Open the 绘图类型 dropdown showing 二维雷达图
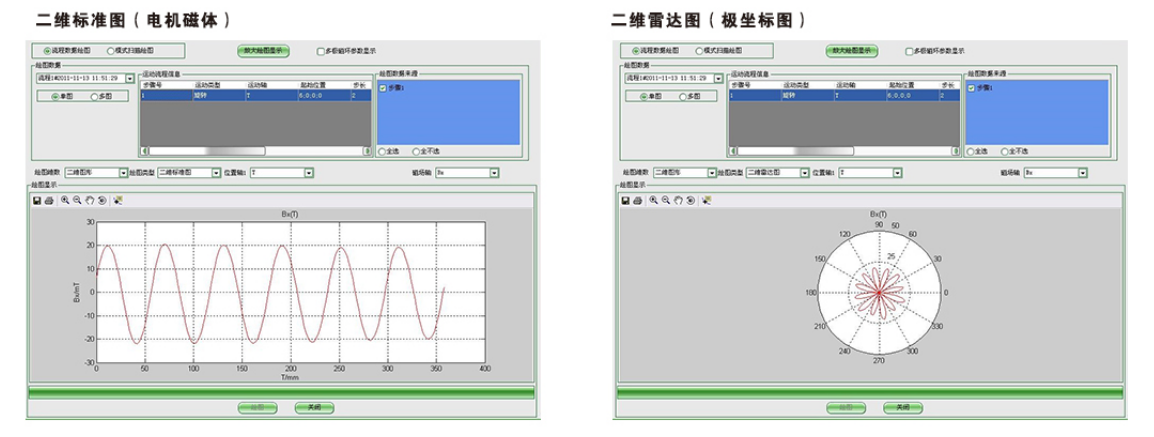Screen dimensions: 1154x437 coord(805,172)
